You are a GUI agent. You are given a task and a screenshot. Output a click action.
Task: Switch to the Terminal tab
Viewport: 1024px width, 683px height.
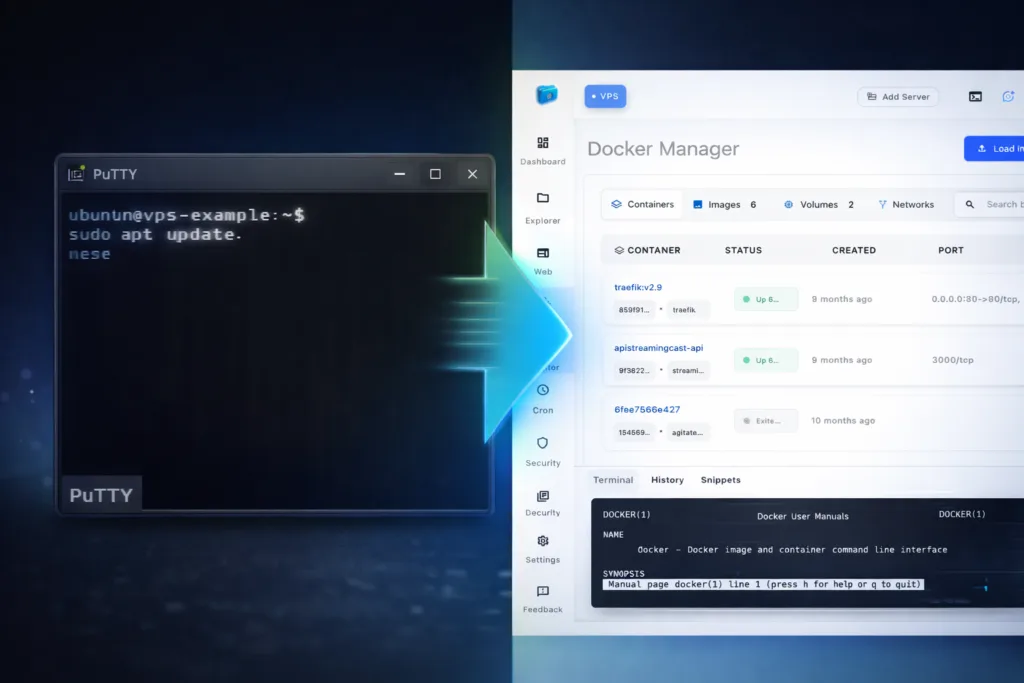coord(613,480)
